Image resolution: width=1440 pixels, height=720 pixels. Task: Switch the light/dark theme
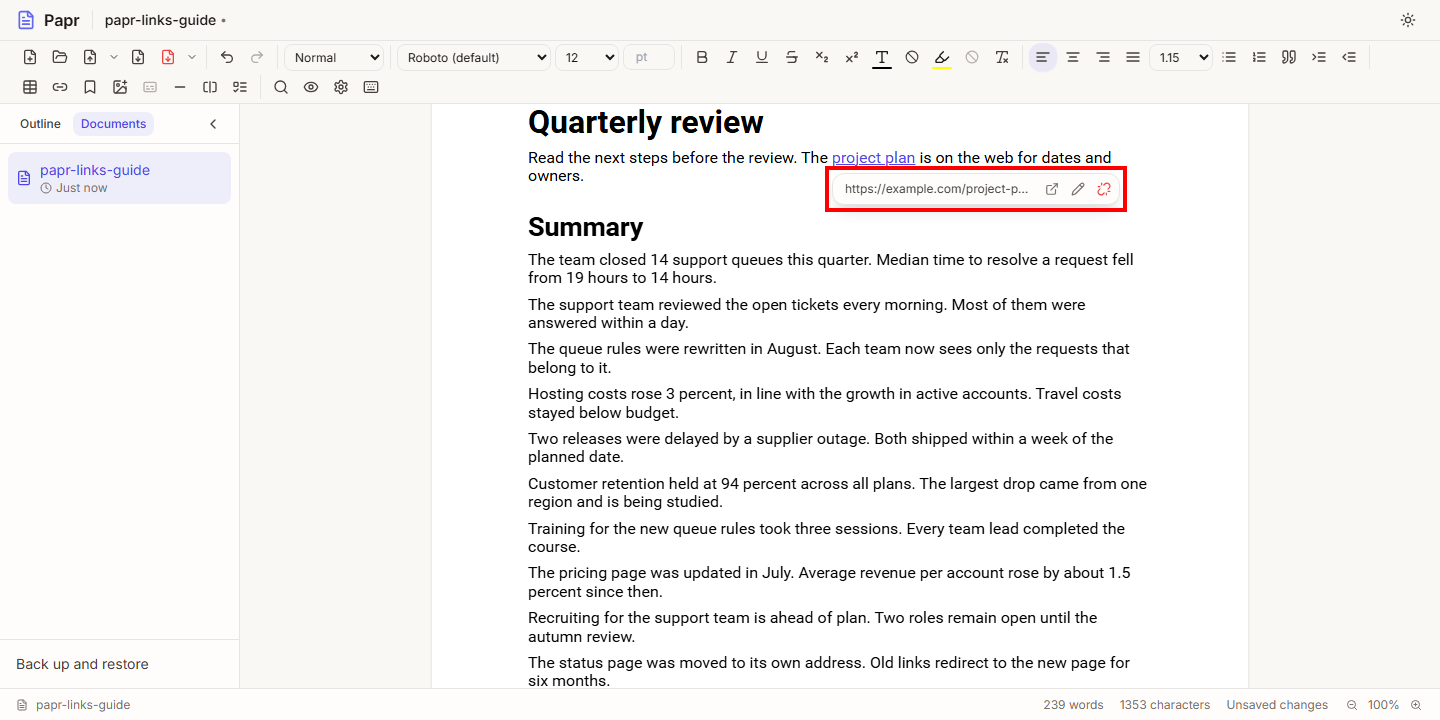(x=1408, y=20)
